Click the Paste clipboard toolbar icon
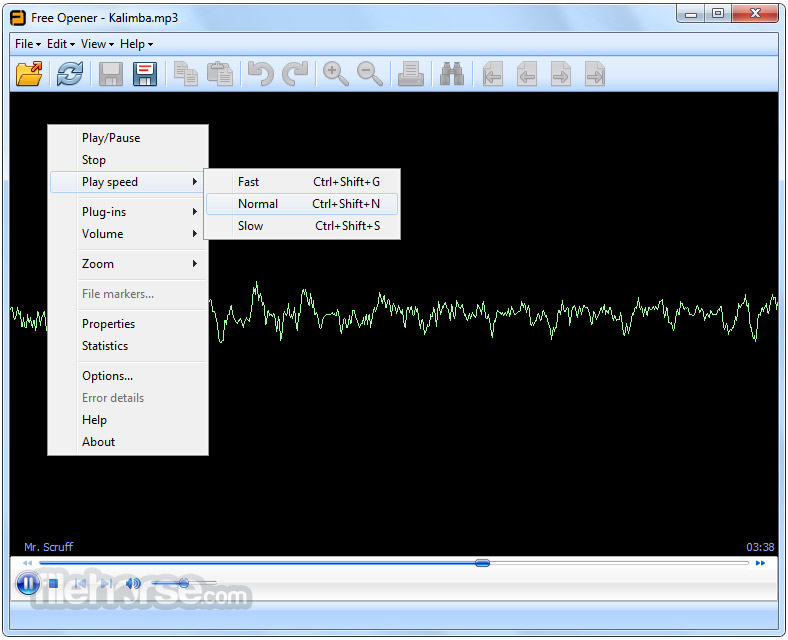Viewport: 788px width, 640px height. tap(220, 74)
